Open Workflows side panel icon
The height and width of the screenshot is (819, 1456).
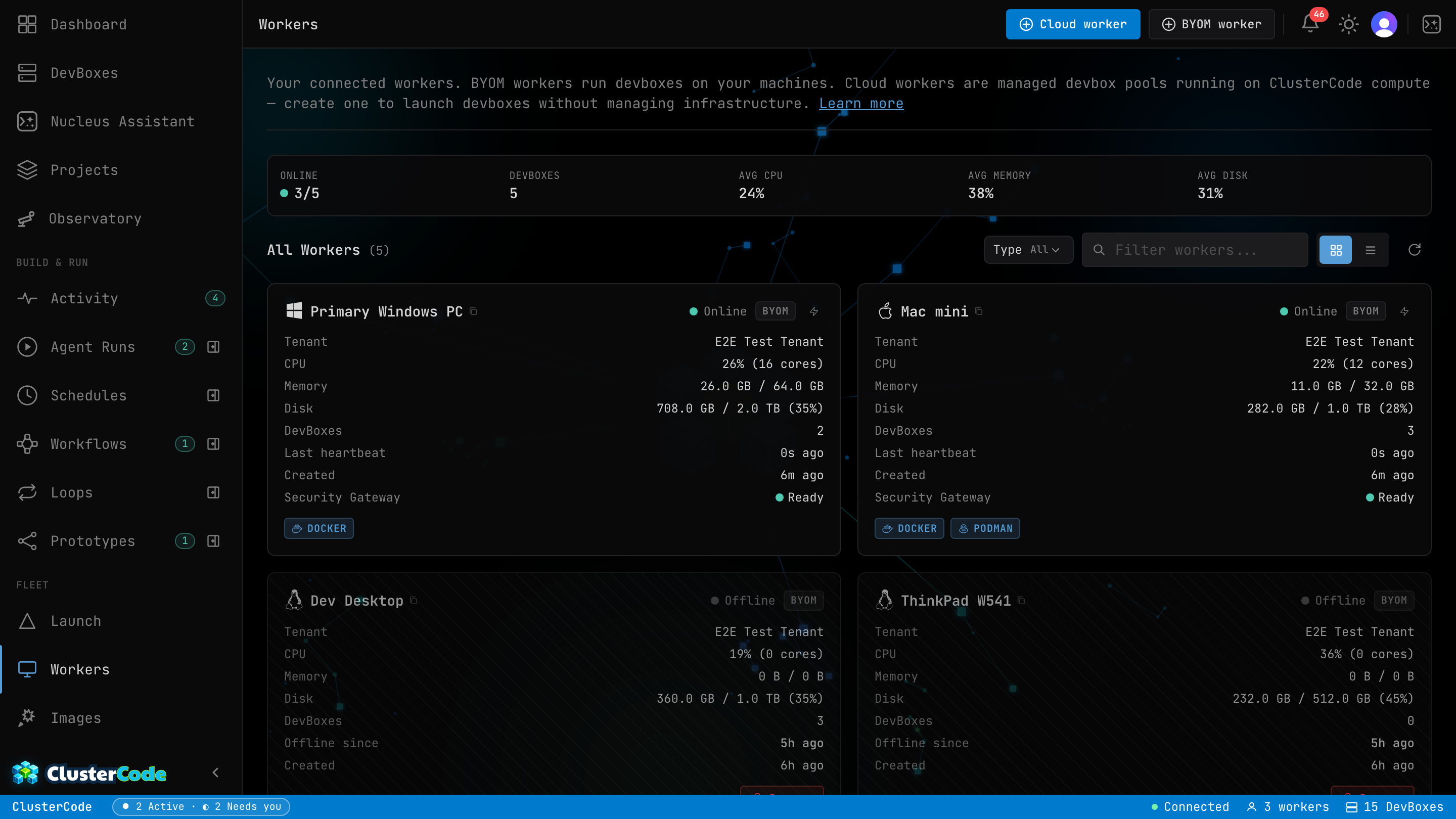[x=213, y=444]
